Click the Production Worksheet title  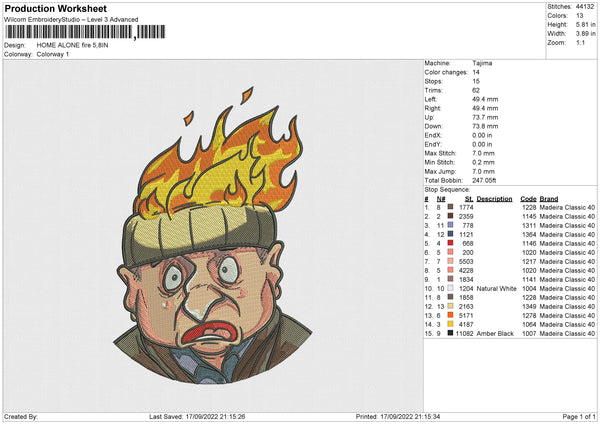tap(55, 9)
